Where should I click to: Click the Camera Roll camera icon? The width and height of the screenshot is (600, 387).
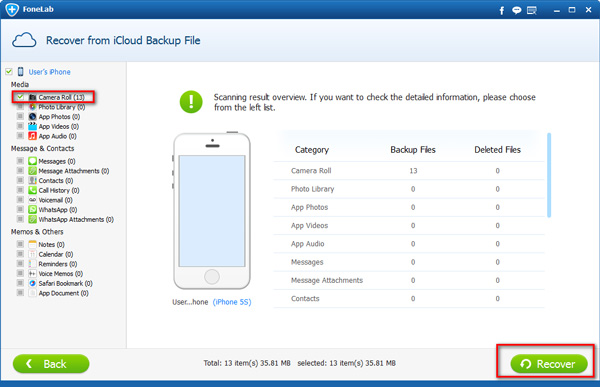pos(33,97)
